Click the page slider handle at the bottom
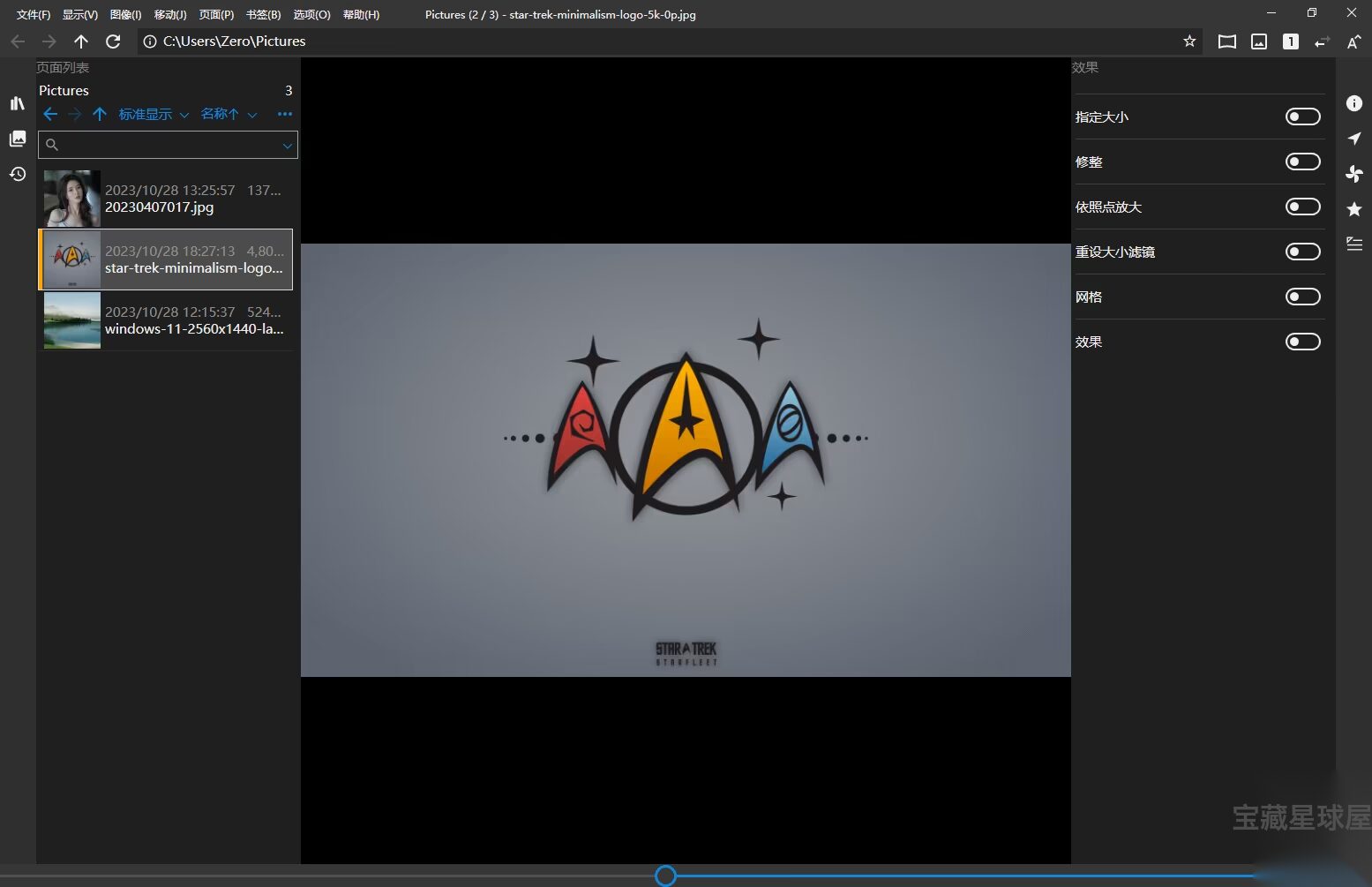Screen dimensions: 1372x887 point(666,876)
